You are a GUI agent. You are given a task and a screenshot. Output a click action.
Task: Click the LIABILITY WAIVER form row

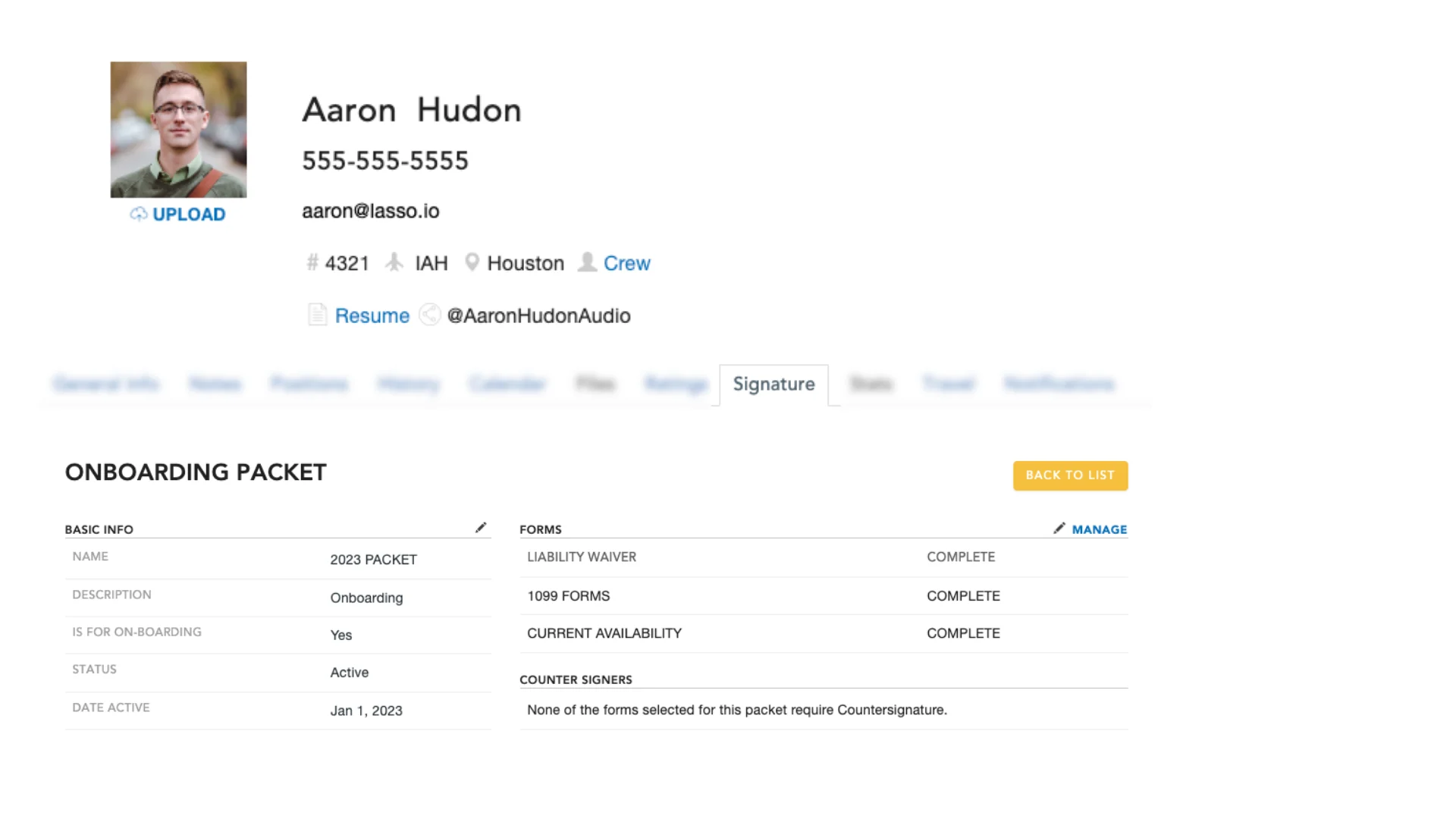tap(824, 557)
